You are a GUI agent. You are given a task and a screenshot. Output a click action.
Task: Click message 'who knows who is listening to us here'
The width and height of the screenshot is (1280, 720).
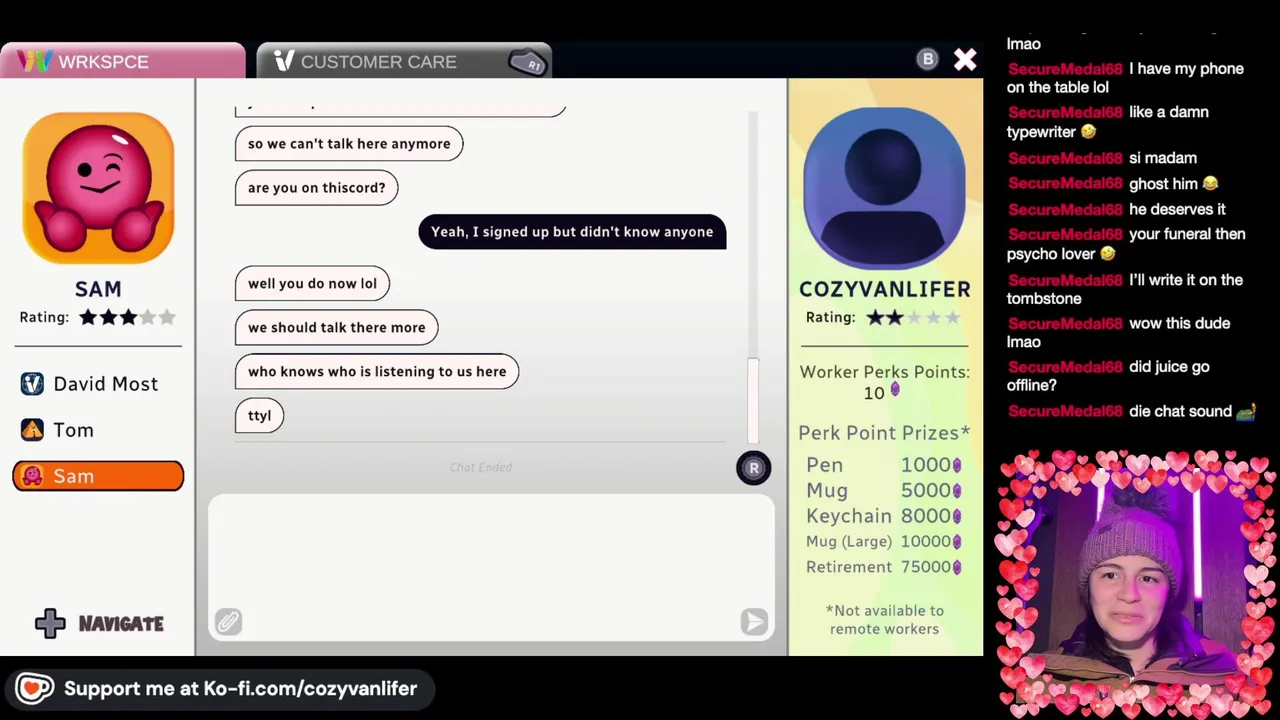(377, 372)
